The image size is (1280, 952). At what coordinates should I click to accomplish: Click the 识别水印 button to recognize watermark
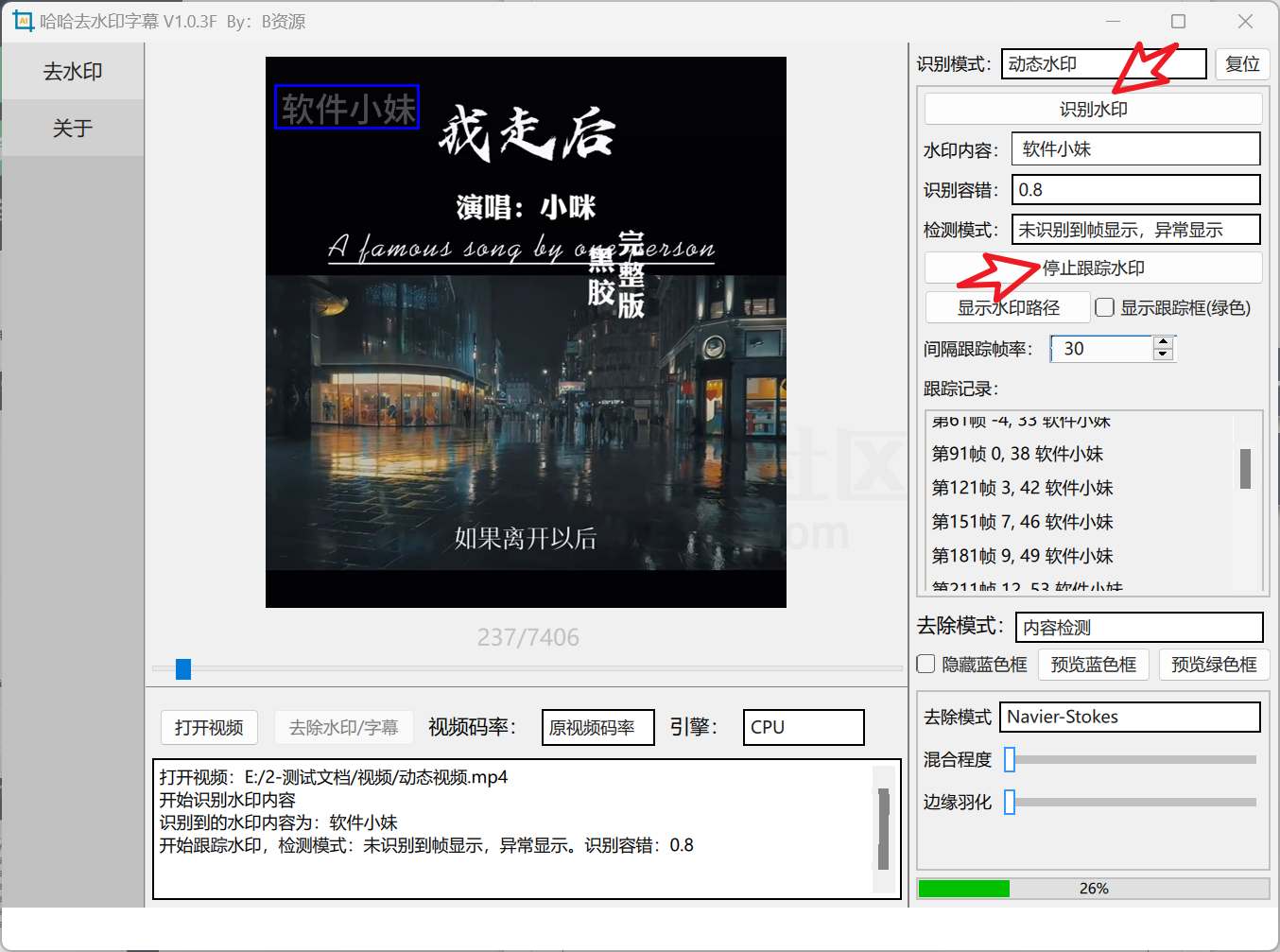point(1093,108)
